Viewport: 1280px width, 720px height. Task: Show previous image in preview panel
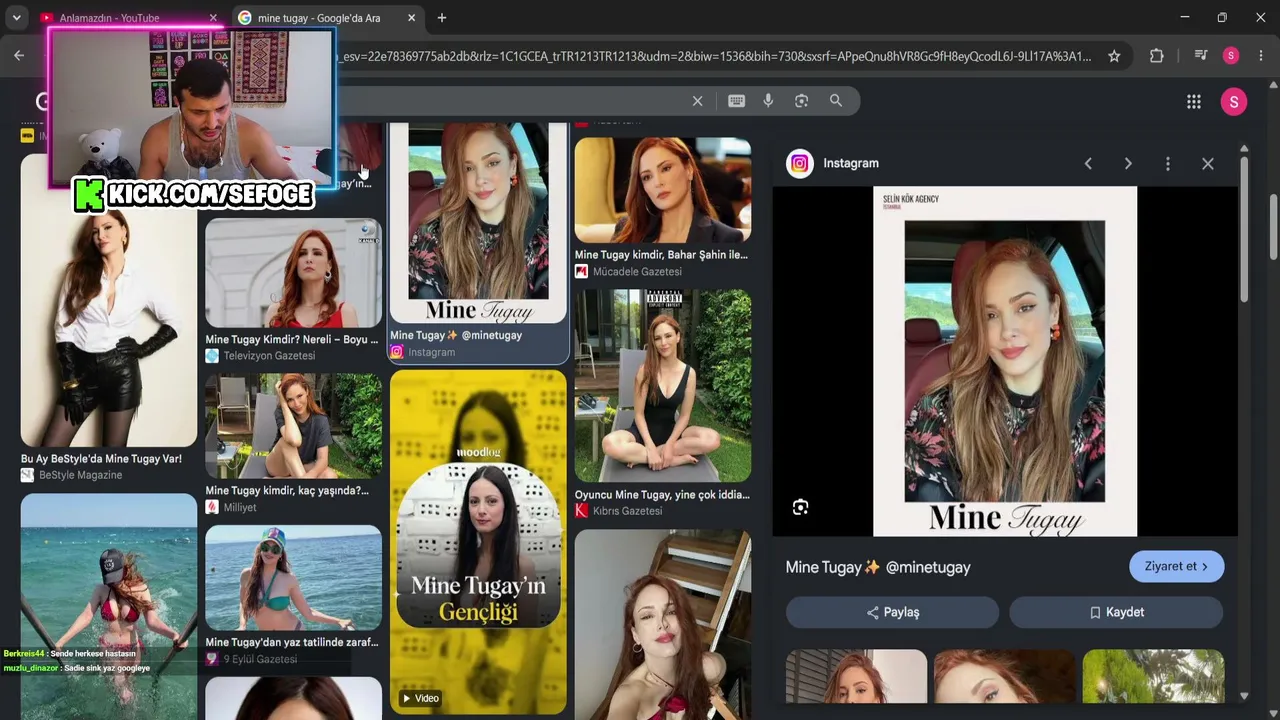pyautogui.click(x=1088, y=164)
